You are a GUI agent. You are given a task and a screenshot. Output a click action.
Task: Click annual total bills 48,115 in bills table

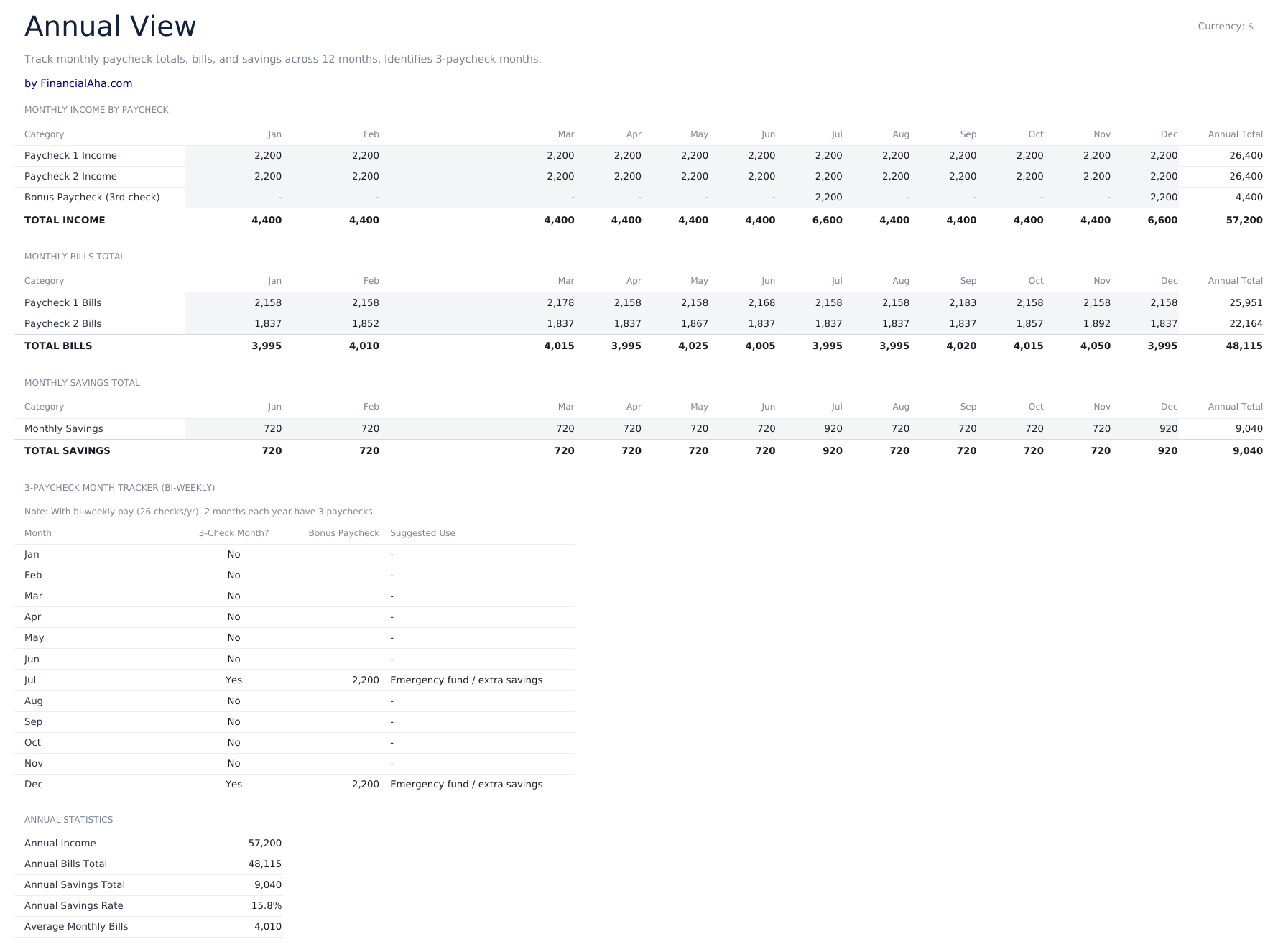(x=1244, y=346)
